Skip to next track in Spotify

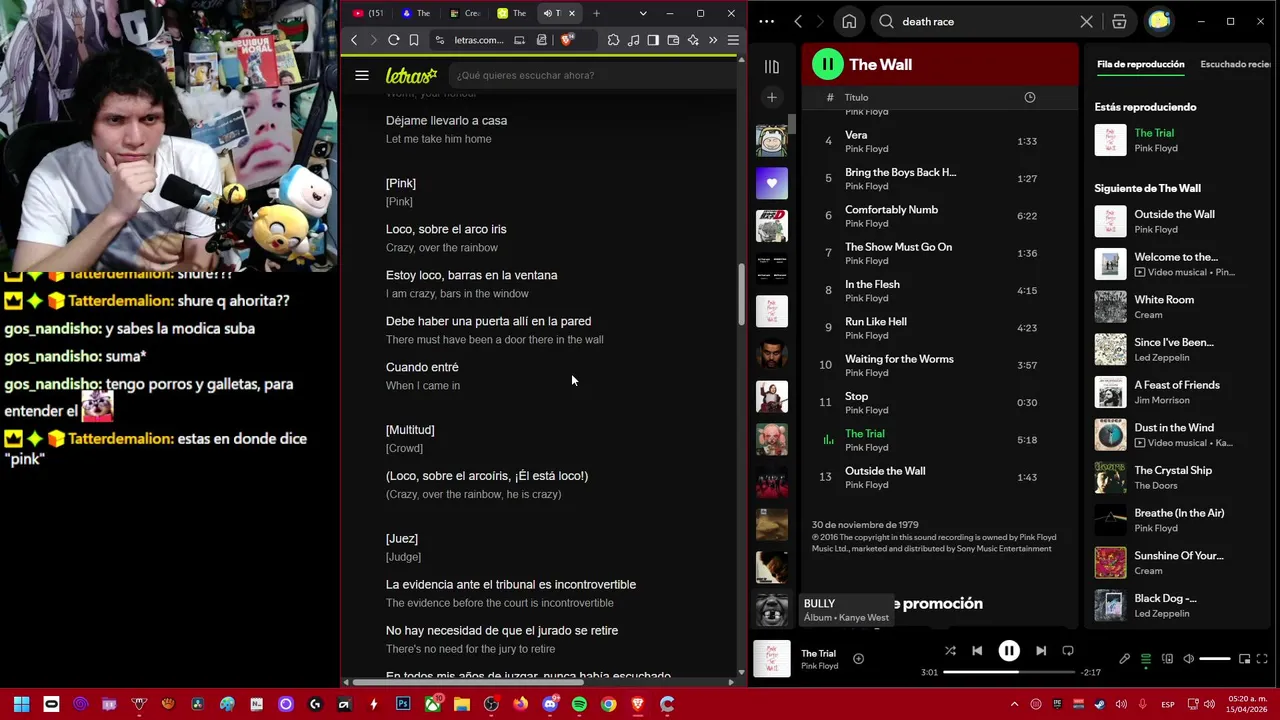1041,651
